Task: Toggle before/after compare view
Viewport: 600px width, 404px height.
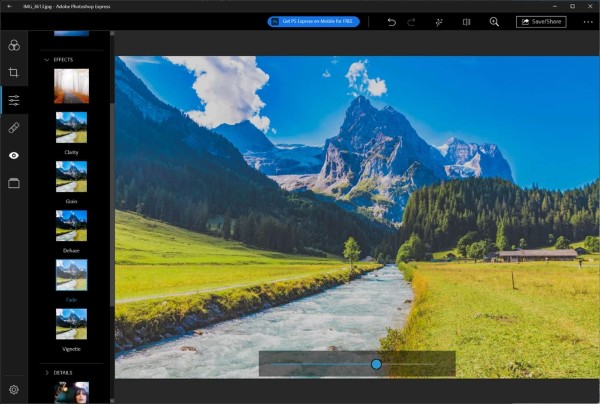Action: point(466,21)
